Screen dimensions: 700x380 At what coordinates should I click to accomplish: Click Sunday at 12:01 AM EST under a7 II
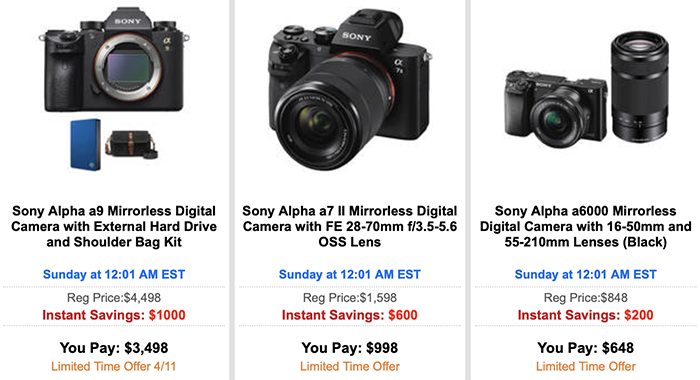tap(350, 274)
